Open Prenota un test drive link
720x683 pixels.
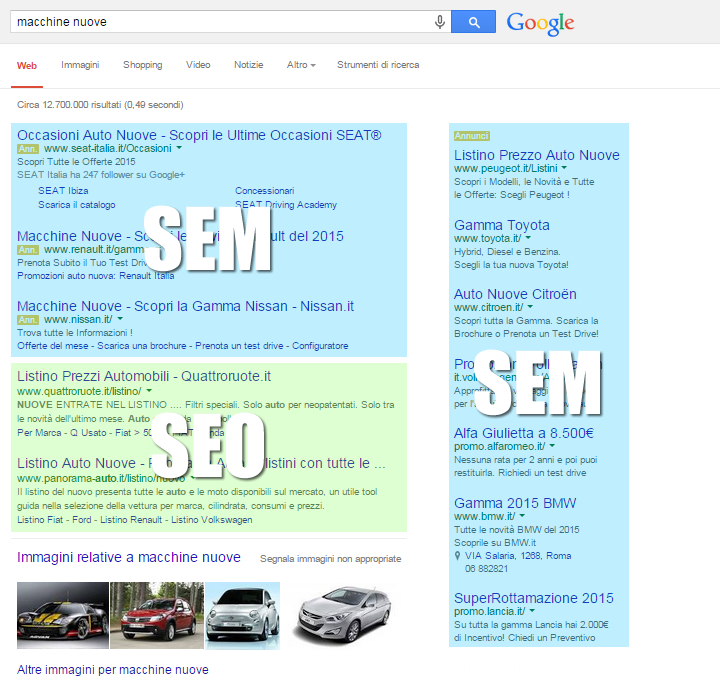pyautogui.click(x=239, y=345)
